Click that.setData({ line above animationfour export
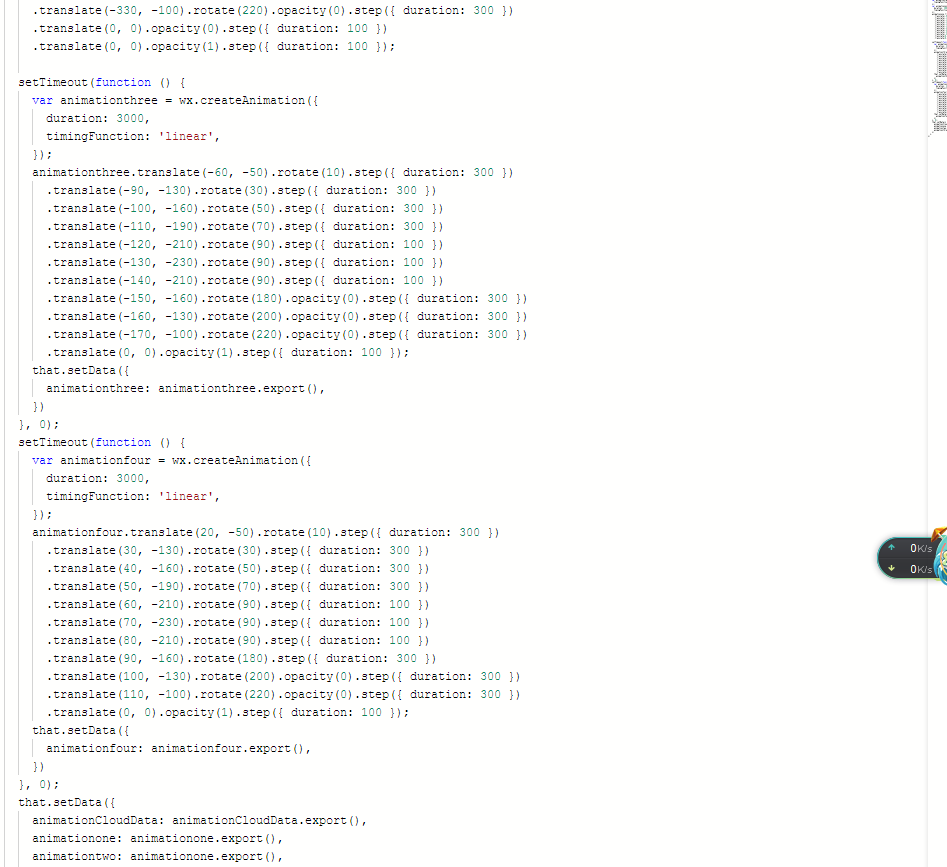The height and width of the screenshot is (867, 947). point(80,731)
